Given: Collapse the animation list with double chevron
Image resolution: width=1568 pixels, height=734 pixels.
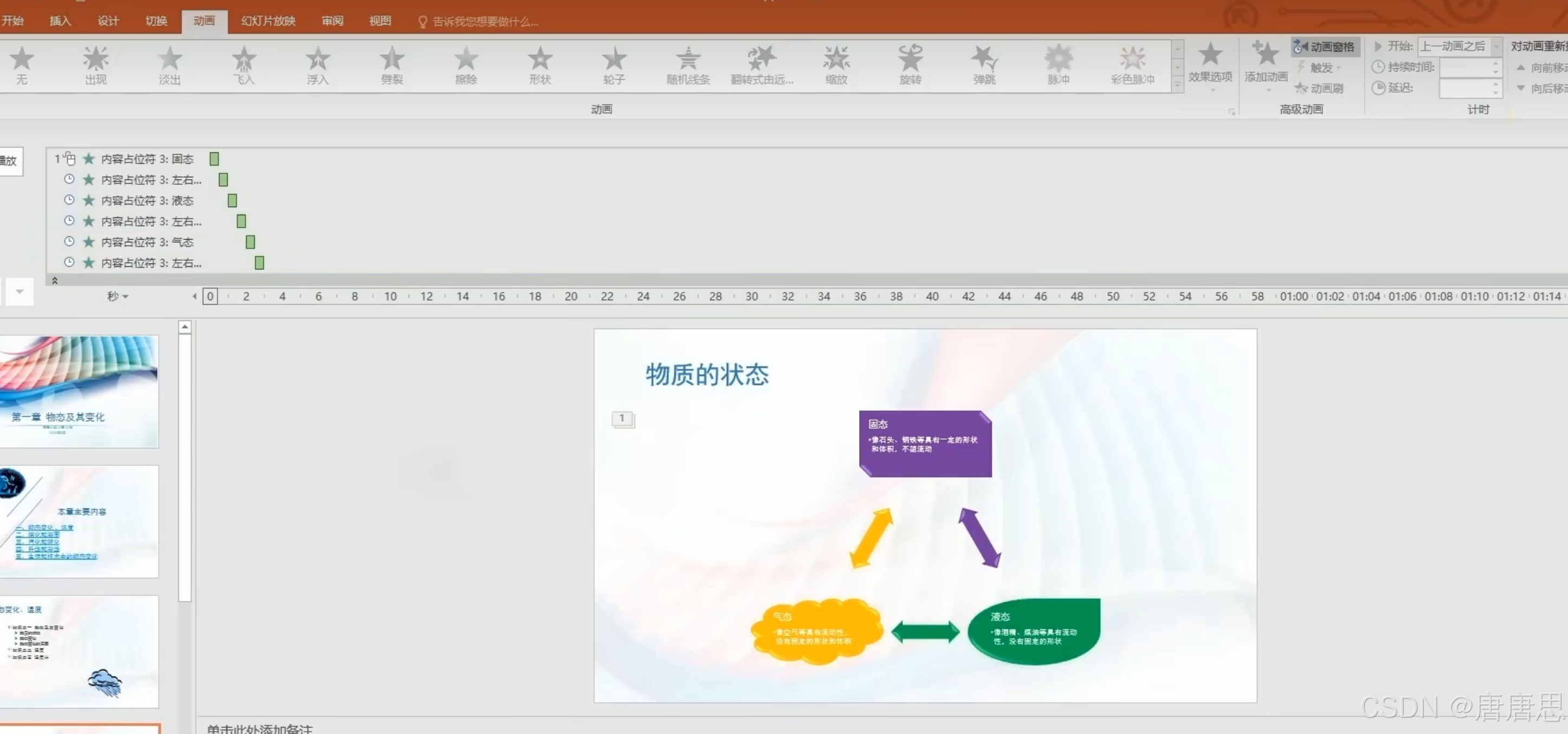Looking at the screenshot, I should point(55,281).
